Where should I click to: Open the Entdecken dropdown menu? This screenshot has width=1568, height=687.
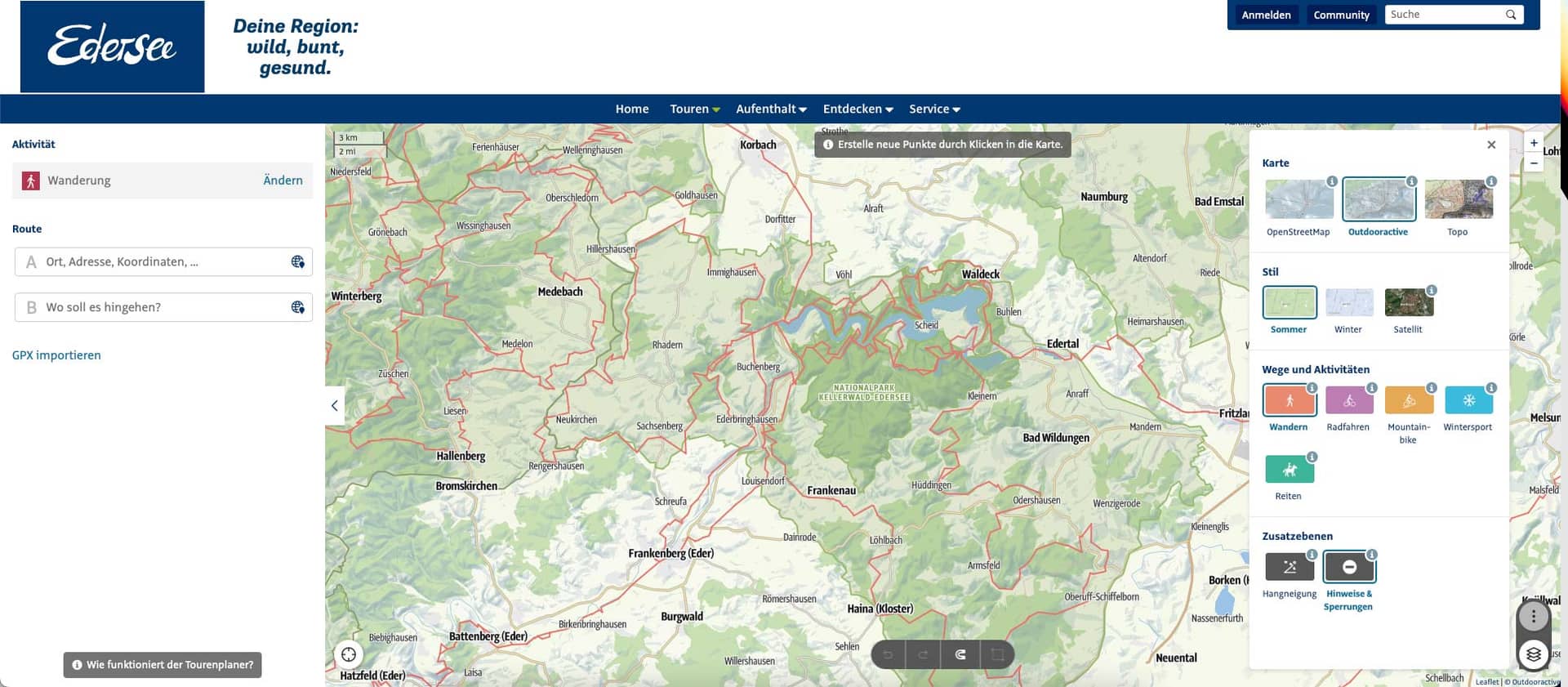(x=857, y=109)
